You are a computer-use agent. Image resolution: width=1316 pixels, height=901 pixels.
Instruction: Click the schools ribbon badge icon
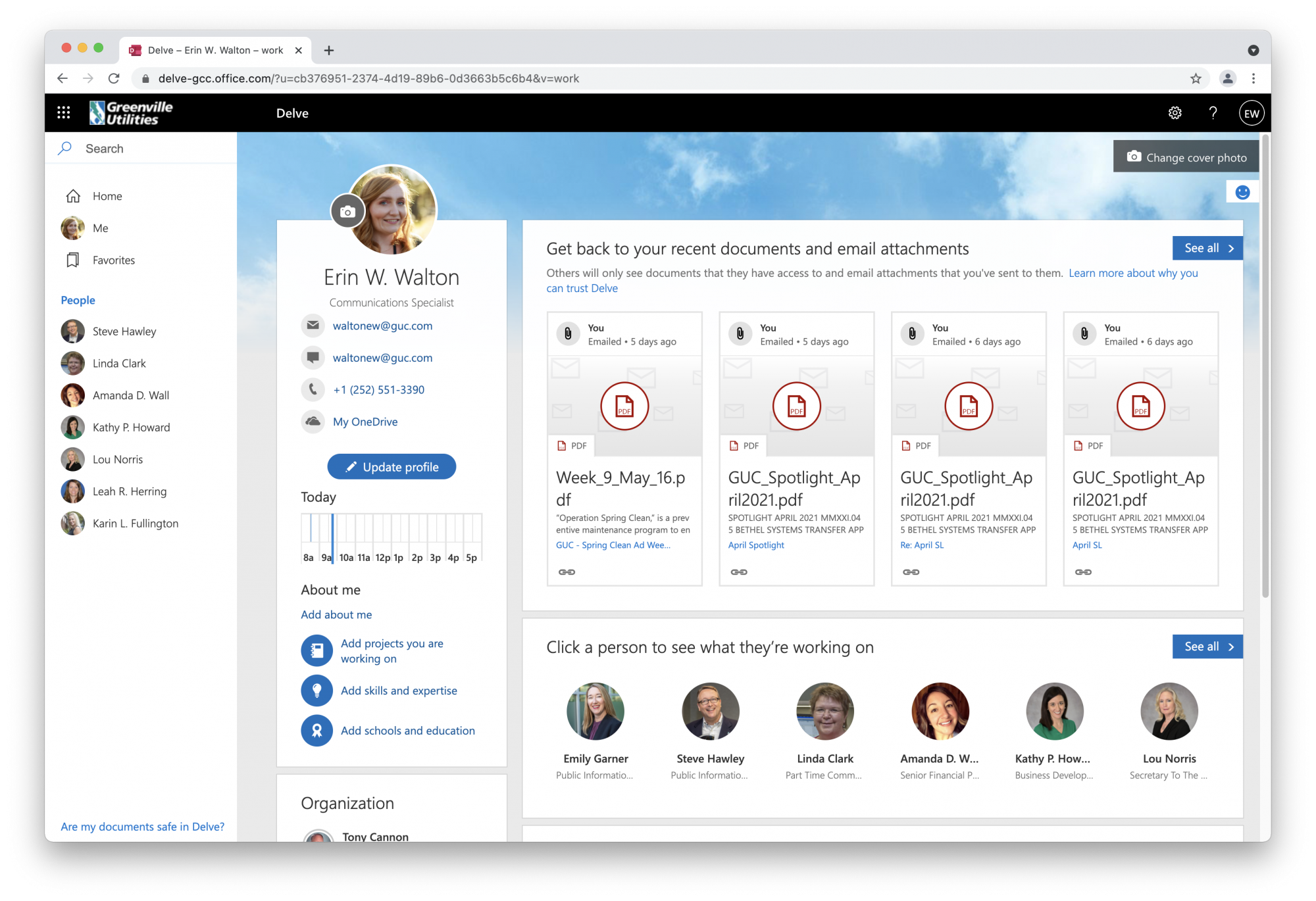tap(317, 731)
